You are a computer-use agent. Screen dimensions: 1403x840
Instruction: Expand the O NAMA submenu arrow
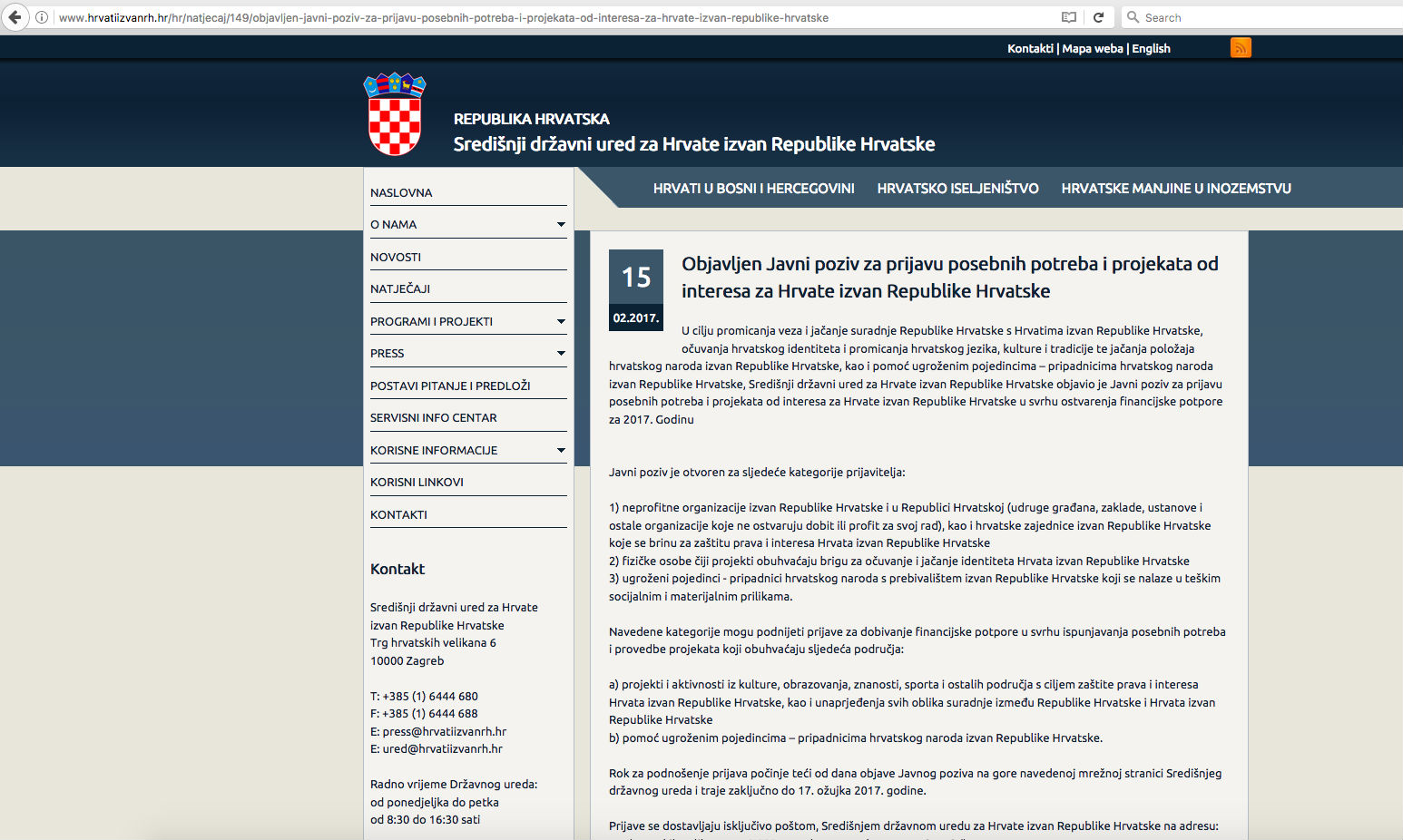[x=561, y=225]
